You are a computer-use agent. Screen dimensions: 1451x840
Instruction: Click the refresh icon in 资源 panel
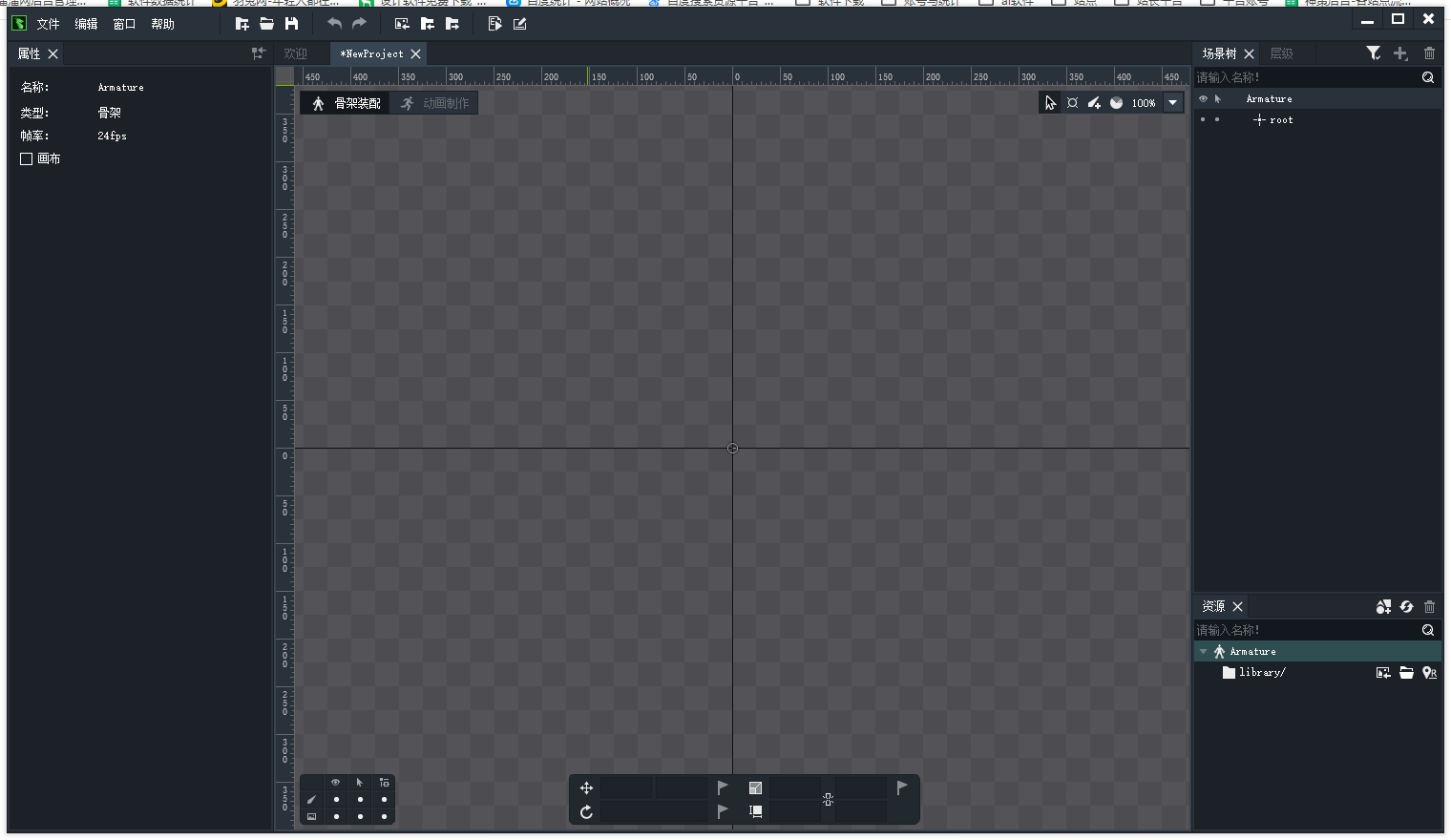click(x=1406, y=607)
